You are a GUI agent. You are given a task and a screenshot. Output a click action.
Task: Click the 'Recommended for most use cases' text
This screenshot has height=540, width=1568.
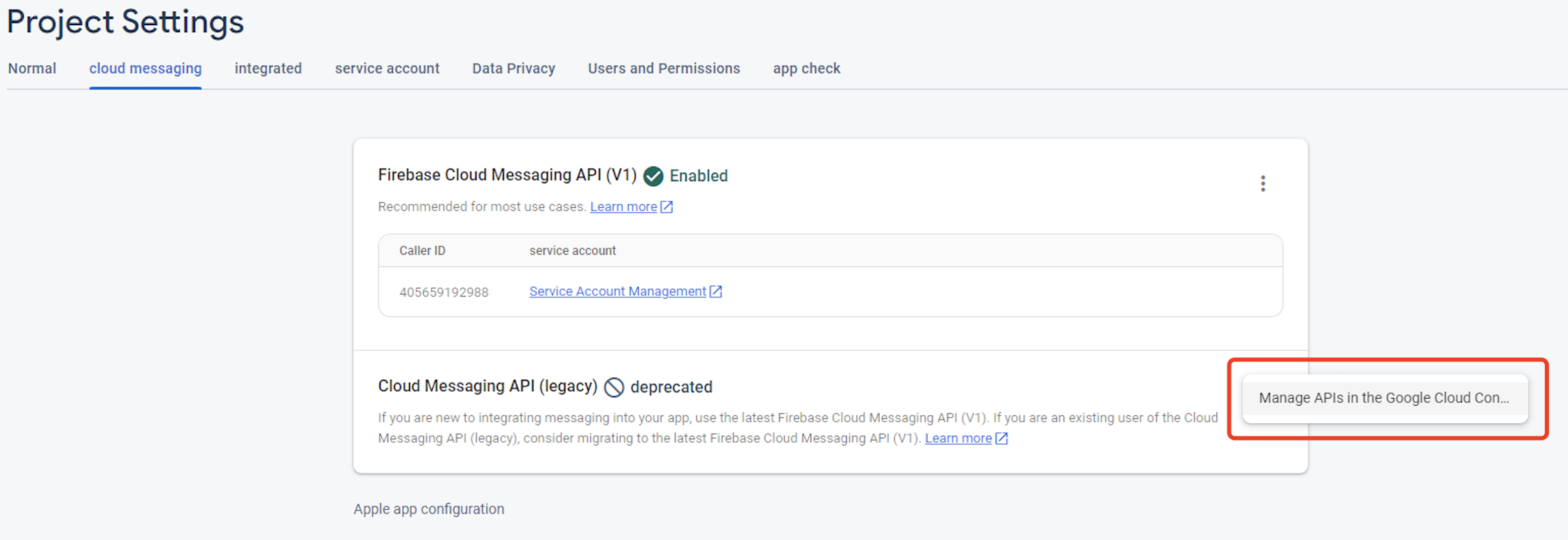pyautogui.click(x=482, y=207)
